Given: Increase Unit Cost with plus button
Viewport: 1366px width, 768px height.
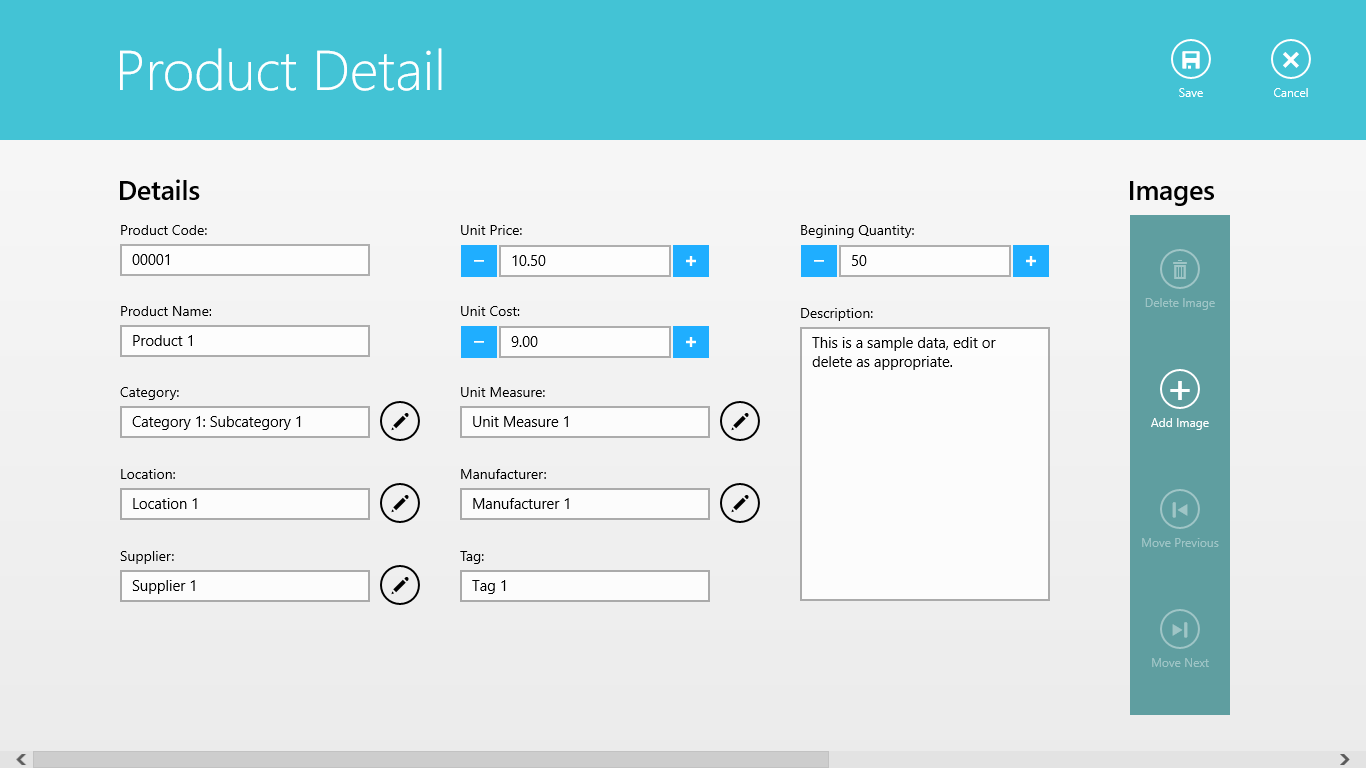Looking at the screenshot, I should pos(691,342).
